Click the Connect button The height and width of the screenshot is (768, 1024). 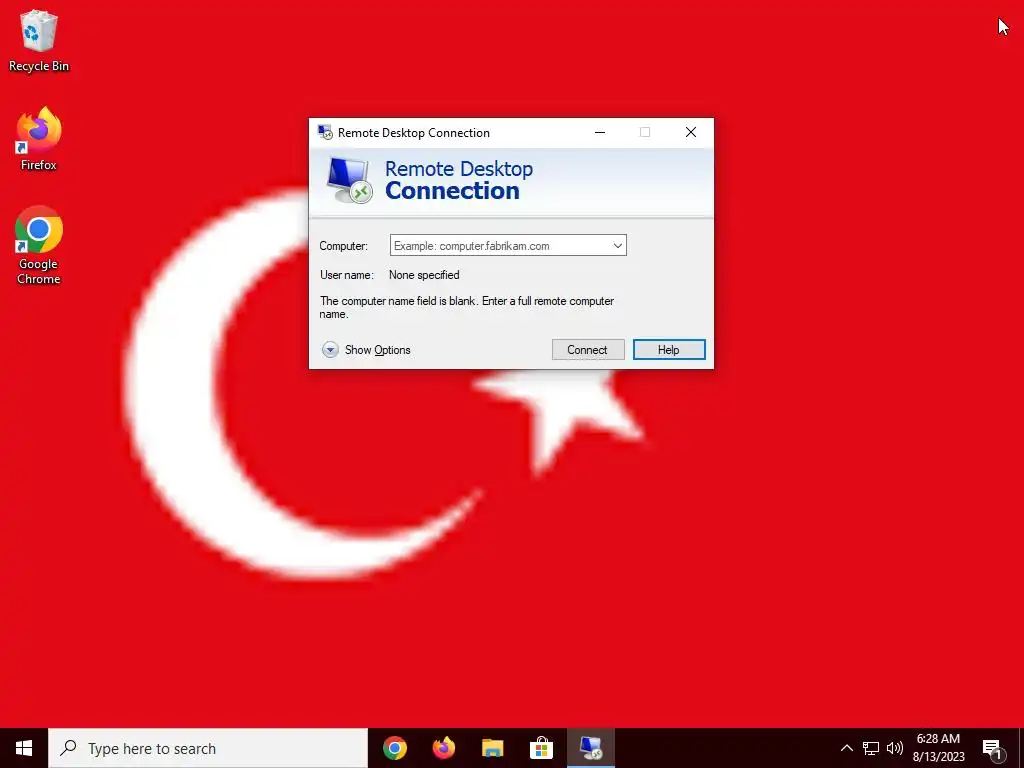click(588, 350)
